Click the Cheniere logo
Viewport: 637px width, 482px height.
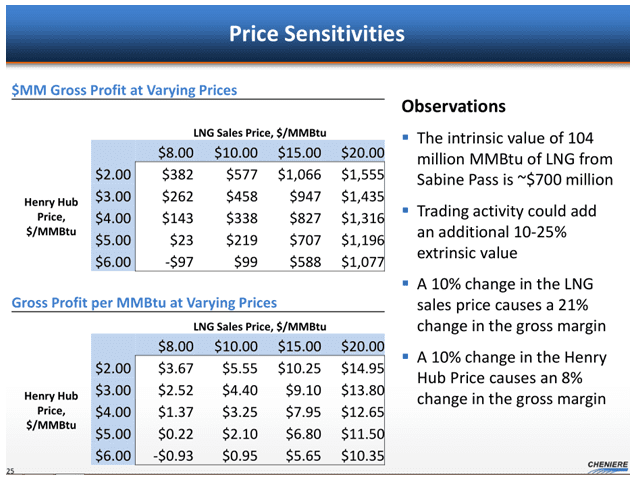coord(605,466)
